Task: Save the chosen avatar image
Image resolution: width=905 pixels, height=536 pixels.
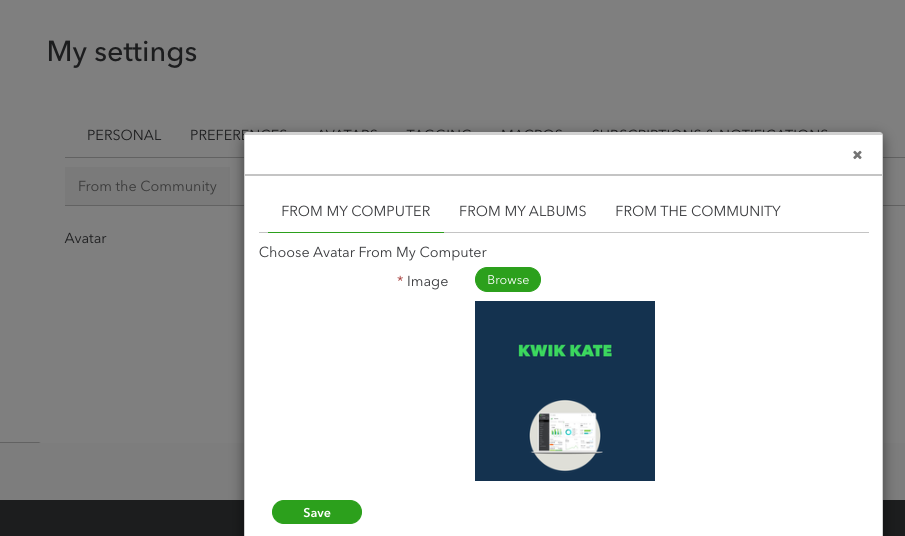Action: tap(316, 512)
